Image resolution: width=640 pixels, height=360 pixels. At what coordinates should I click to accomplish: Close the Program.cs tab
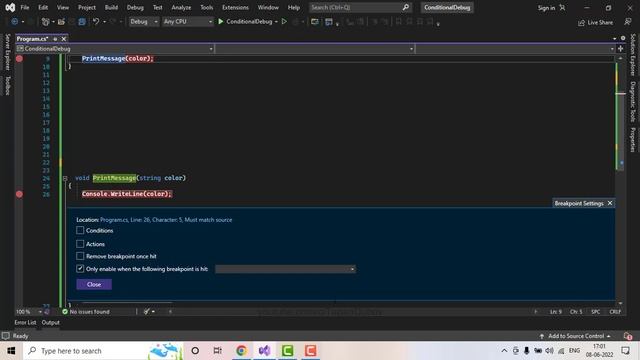coord(64,39)
